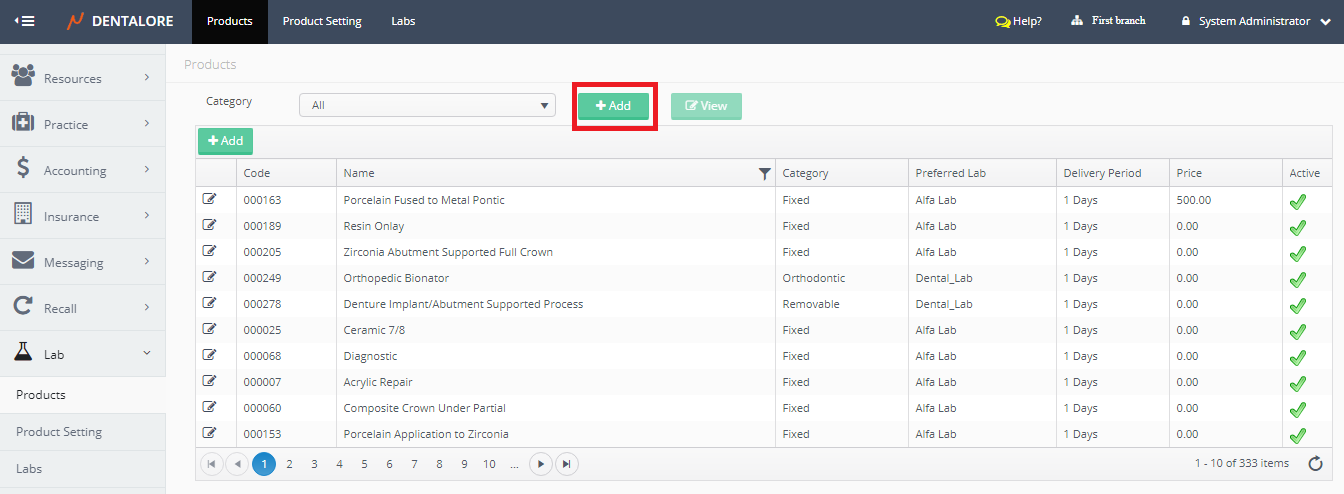Click the First branch icon
The height and width of the screenshot is (494, 1344).
pyautogui.click(x=1077, y=21)
